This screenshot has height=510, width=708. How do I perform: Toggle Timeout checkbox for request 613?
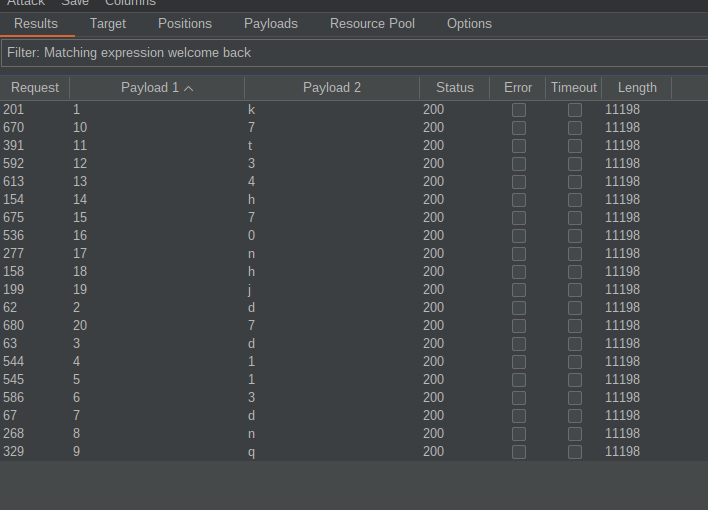[x=575, y=182]
